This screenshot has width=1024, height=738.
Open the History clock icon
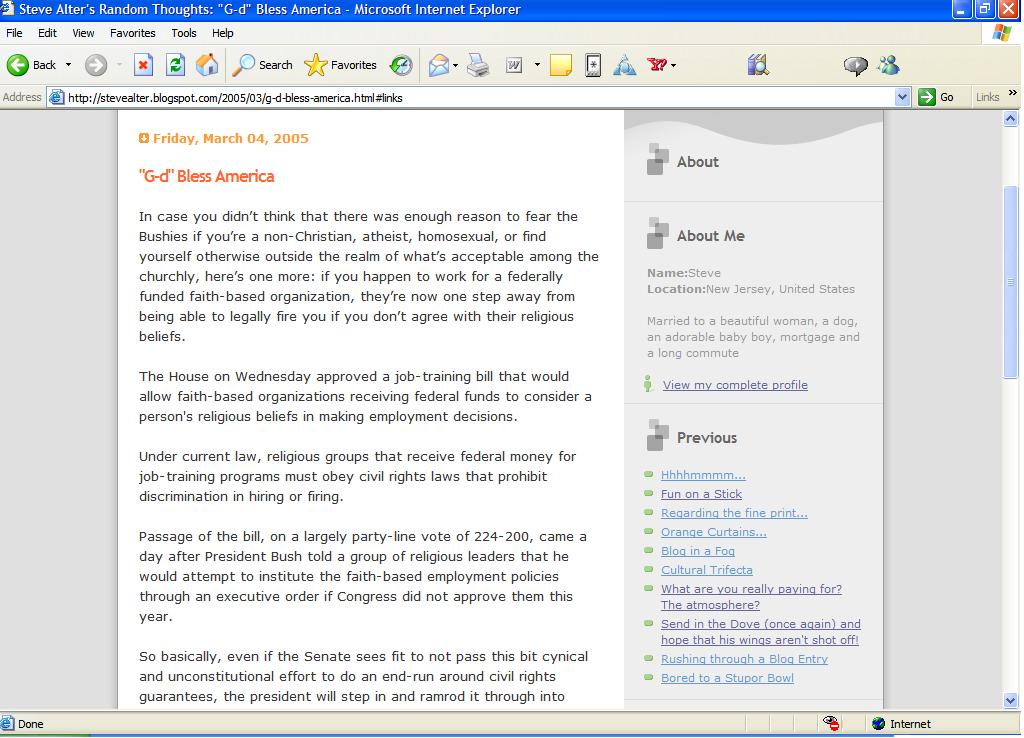[401, 65]
